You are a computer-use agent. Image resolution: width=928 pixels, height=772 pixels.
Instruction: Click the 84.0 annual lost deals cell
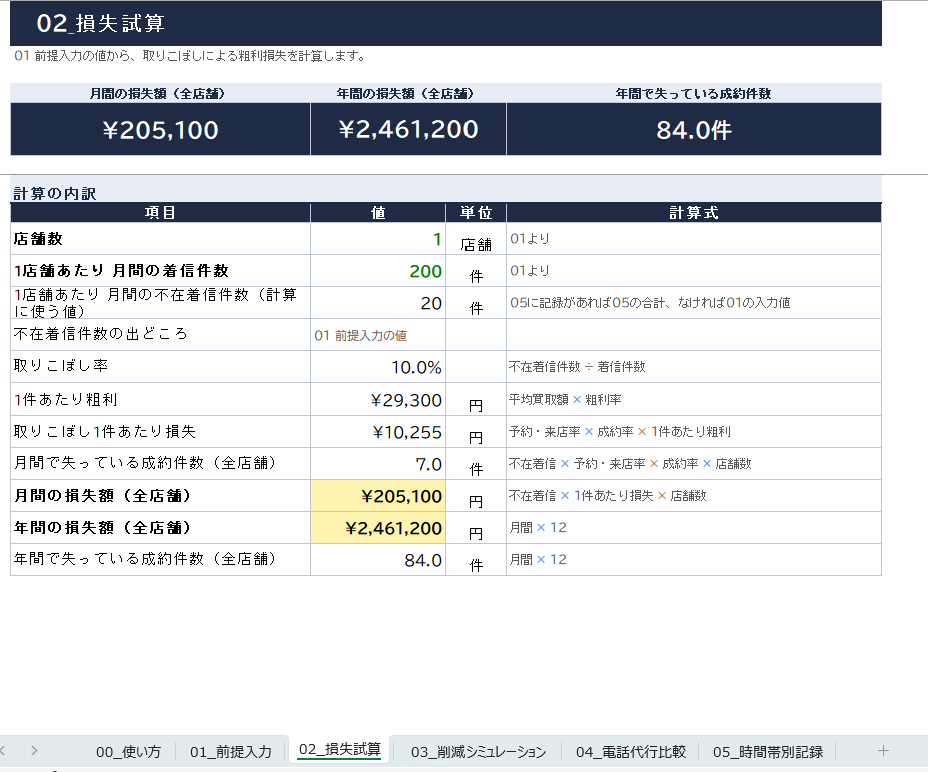click(378, 559)
